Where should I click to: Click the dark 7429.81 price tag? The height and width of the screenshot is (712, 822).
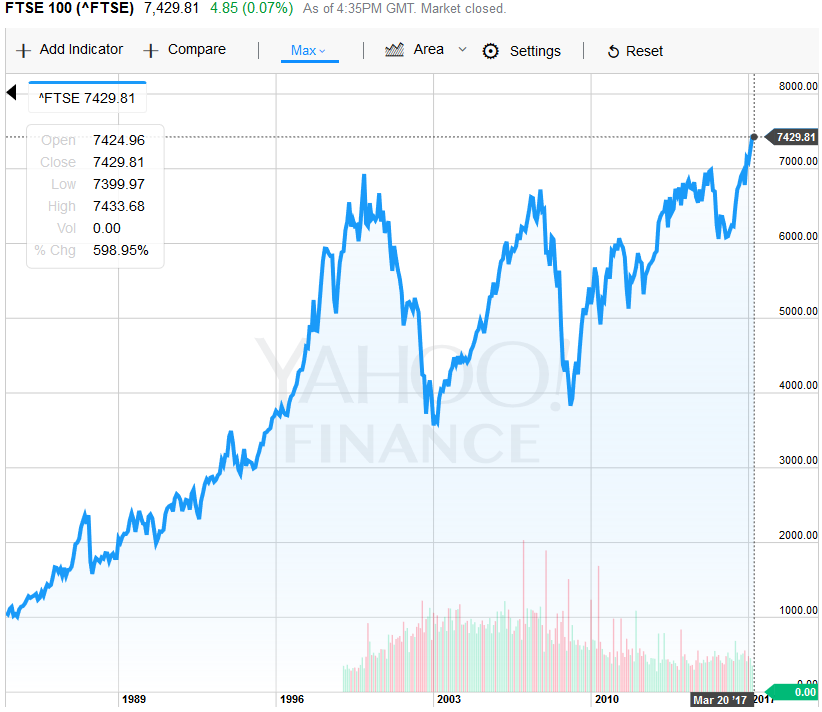point(792,137)
